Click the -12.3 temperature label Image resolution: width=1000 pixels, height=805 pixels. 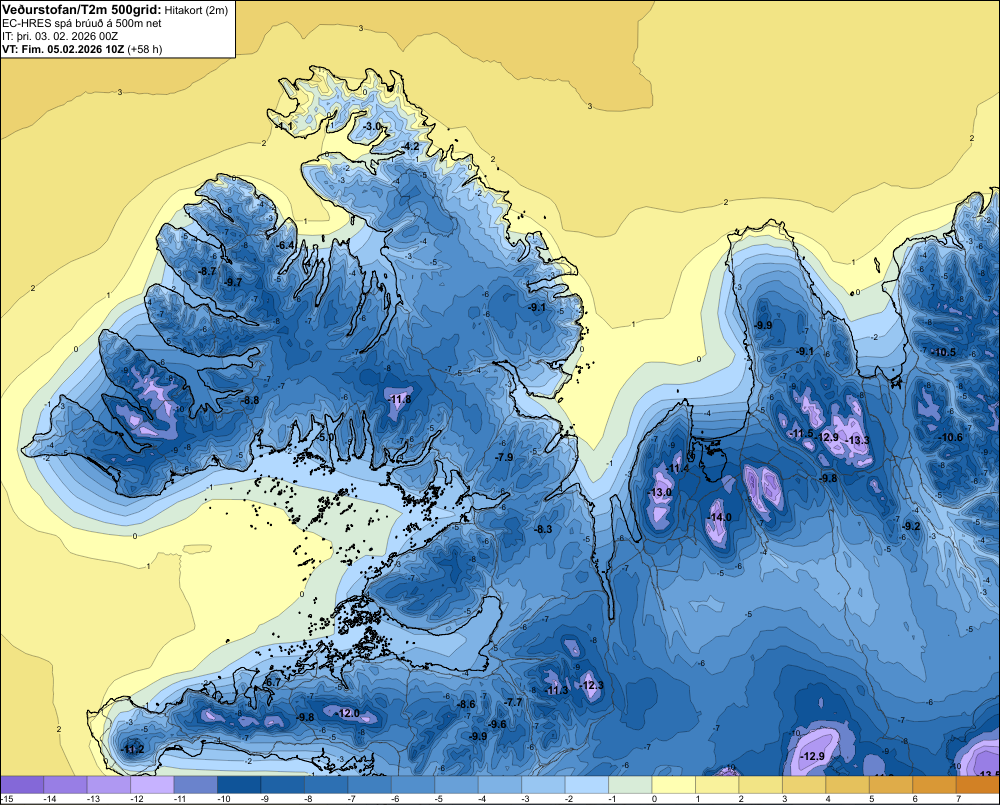pyautogui.click(x=591, y=685)
